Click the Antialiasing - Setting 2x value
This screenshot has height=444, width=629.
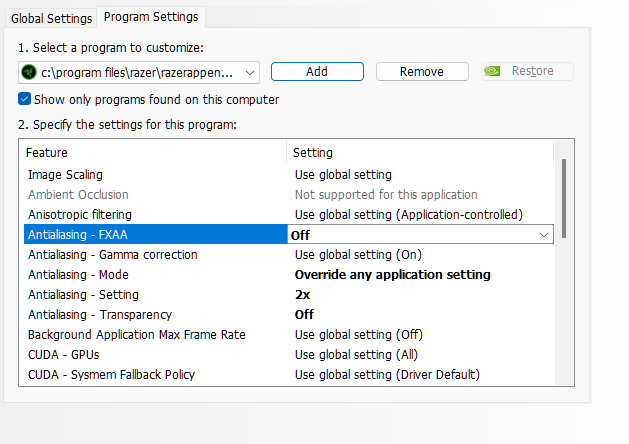coord(302,295)
